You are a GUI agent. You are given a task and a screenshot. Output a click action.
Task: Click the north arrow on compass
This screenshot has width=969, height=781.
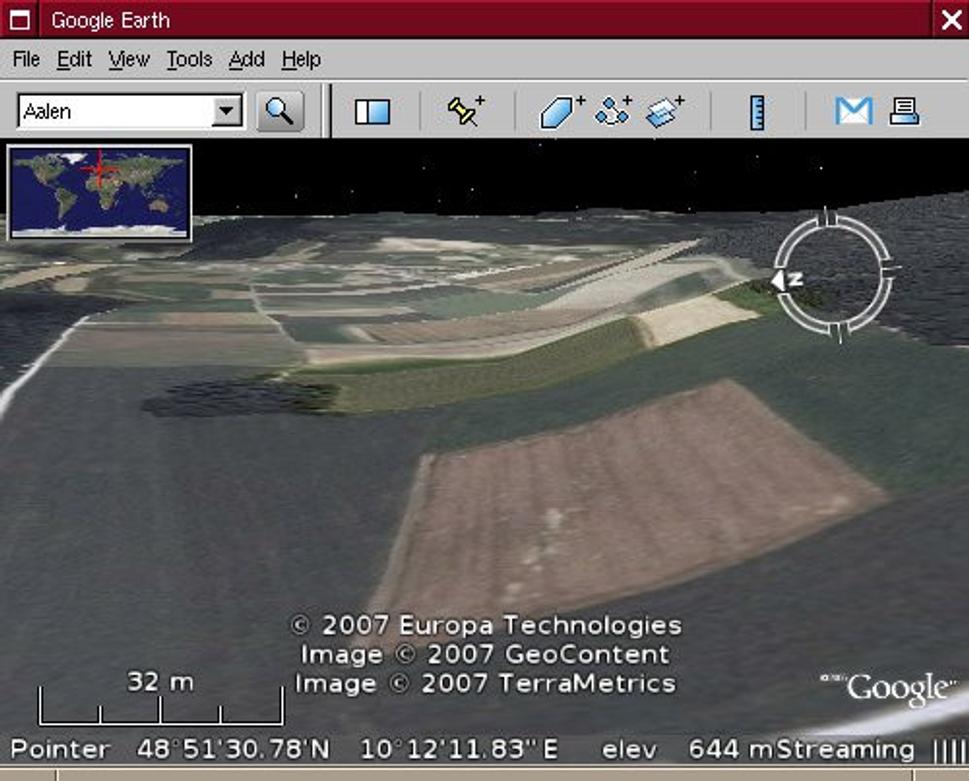pos(786,281)
